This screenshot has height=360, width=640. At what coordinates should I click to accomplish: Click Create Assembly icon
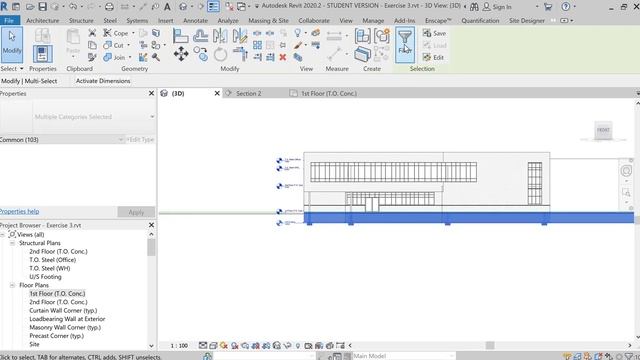tap(362, 36)
